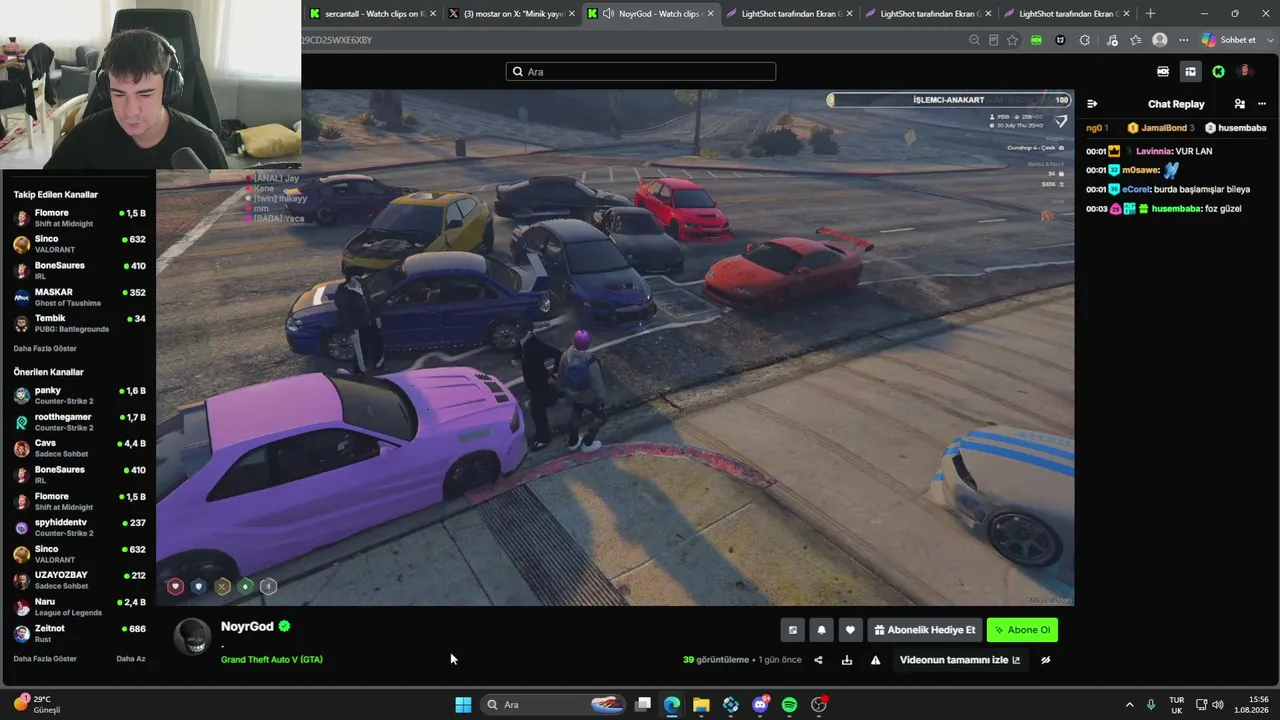Click Daha Az to show fewer channels
This screenshot has width=1280, height=720.
131,658
